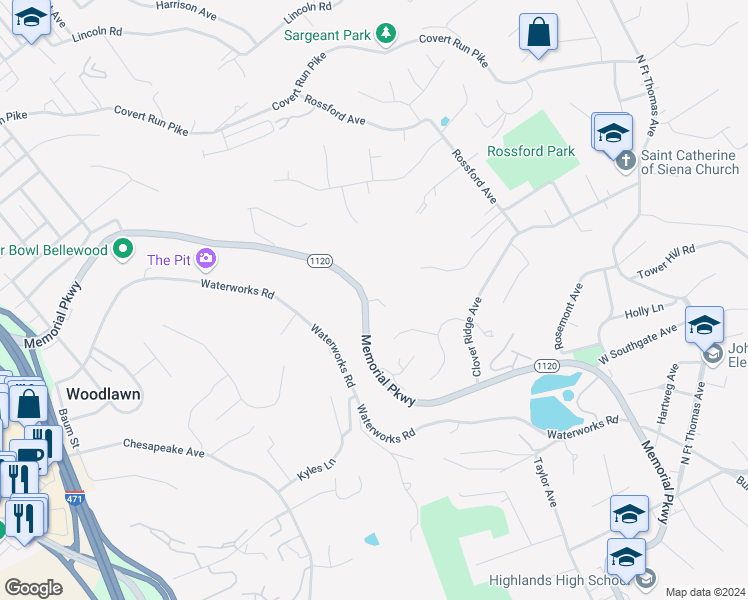The width and height of the screenshot is (748, 600).
Task: Open the shopping bag marker above Woodlawn
Action: (29, 406)
